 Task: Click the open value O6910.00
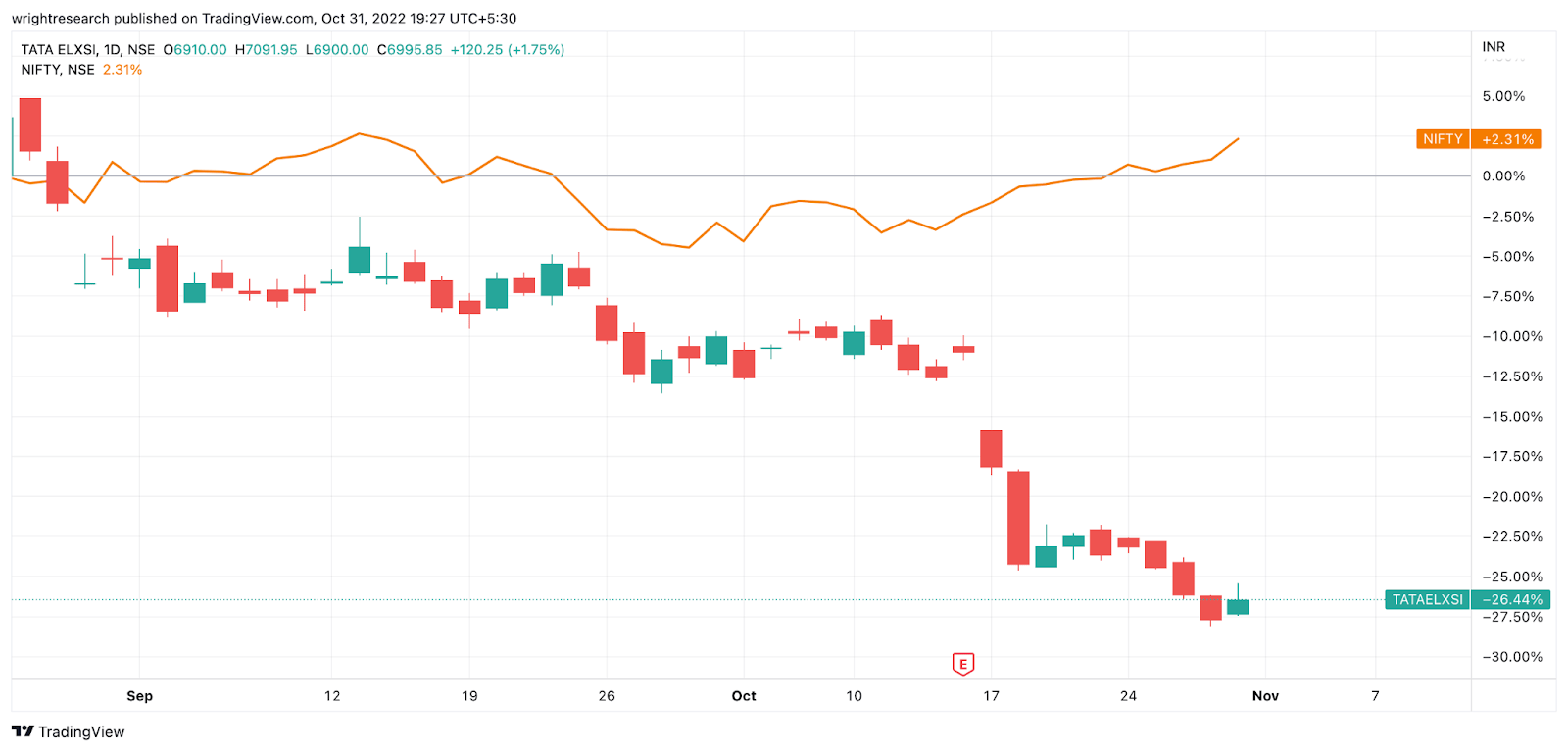(x=195, y=49)
